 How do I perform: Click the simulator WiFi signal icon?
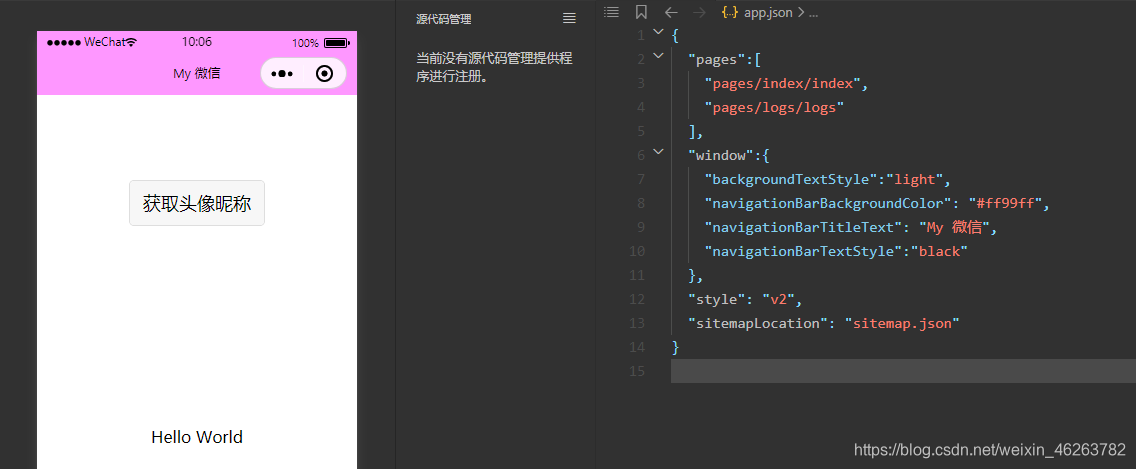coord(131,42)
